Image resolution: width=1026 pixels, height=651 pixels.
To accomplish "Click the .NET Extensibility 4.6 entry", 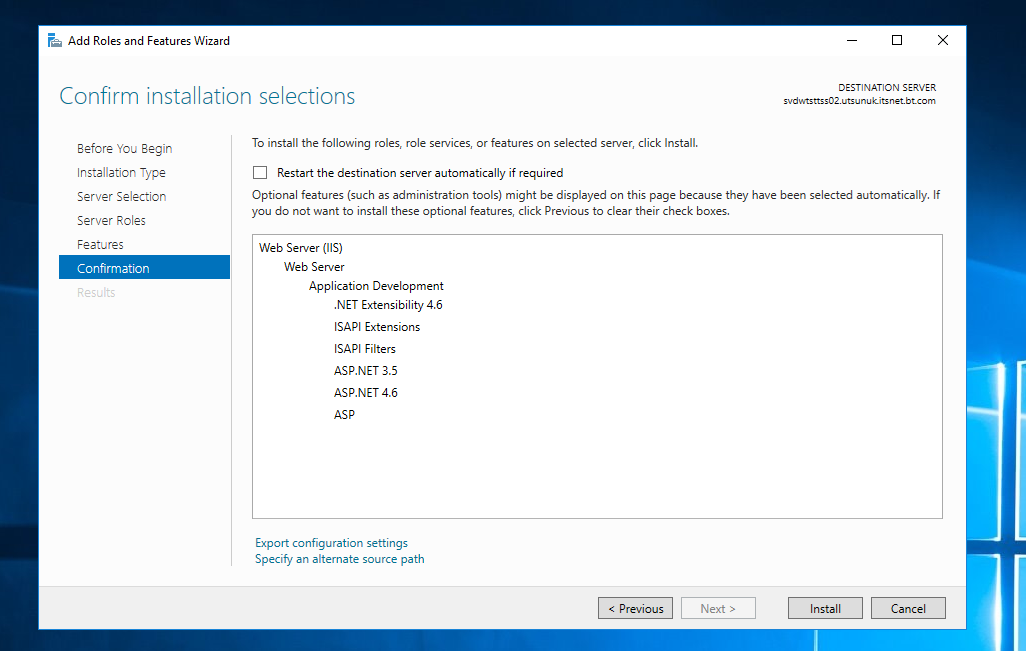I will pyautogui.click(x=388, y=305).
